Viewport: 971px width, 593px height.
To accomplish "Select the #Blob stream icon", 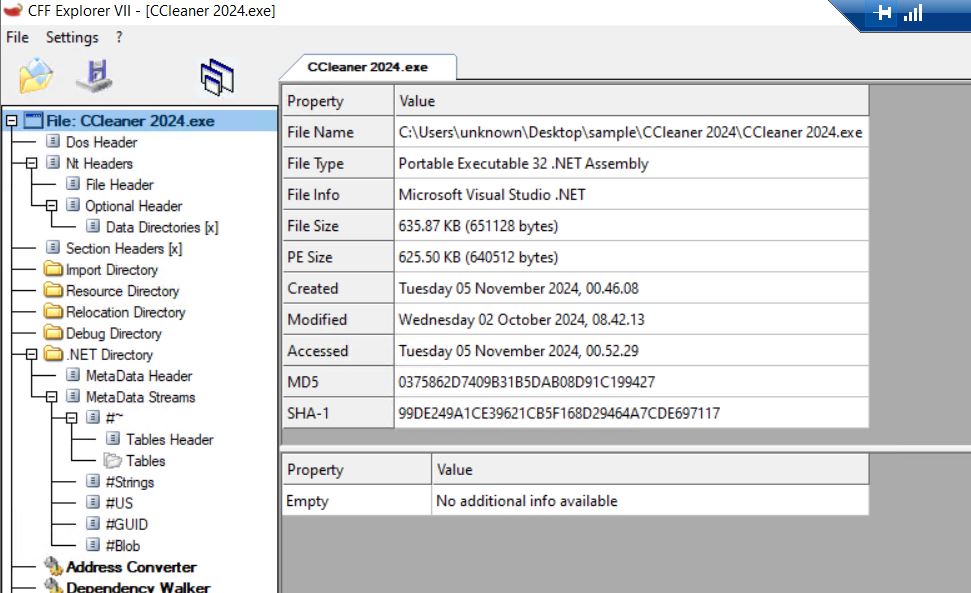I will click(x=93, y=545).
